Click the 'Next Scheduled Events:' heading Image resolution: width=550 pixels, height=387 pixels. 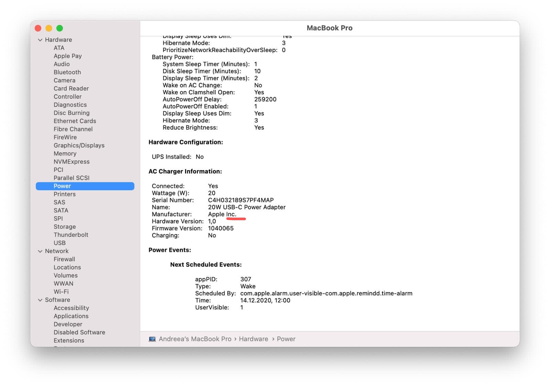coord(206,265)
